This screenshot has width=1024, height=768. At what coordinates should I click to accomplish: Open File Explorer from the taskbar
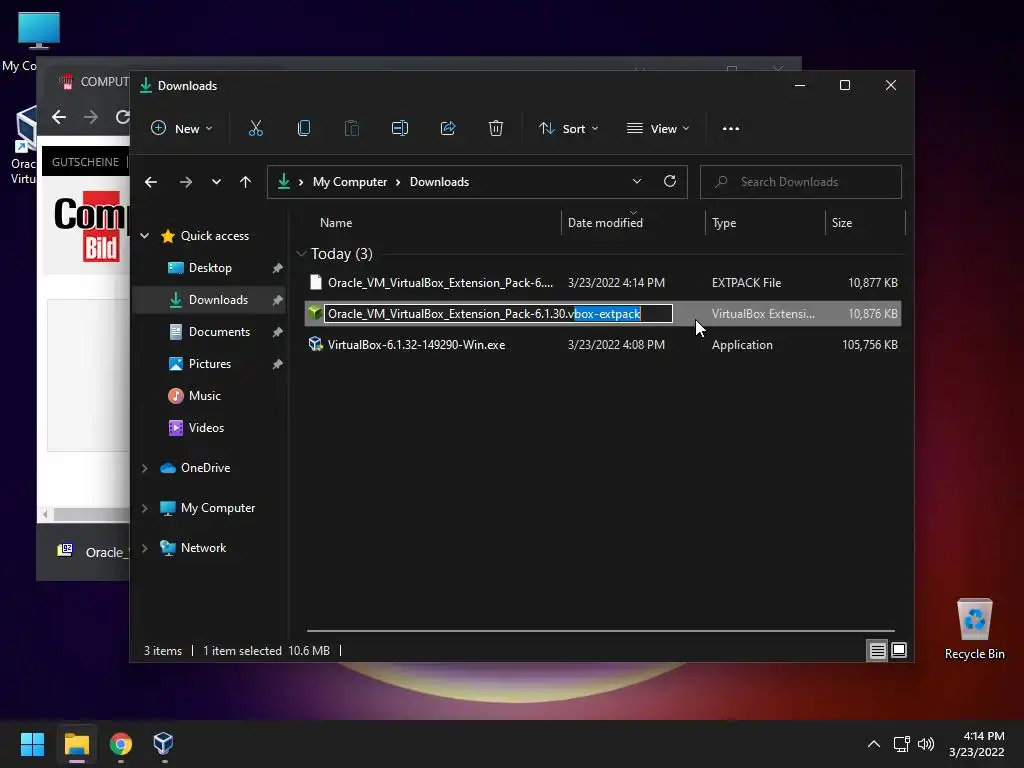click(x=76, y=744)
